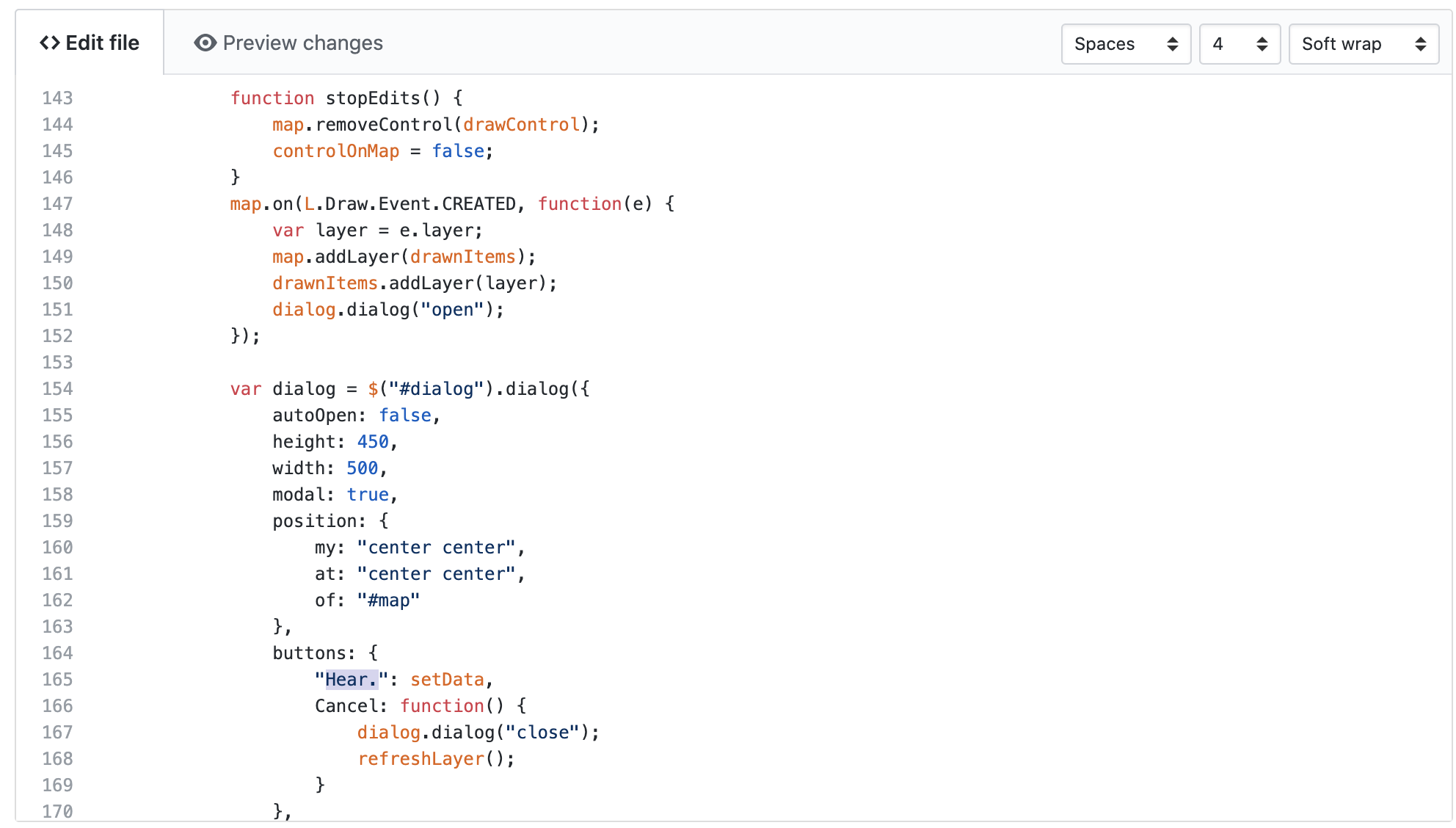Screen dimensions: 1456x828
Task: Click the arrows icon on Soft wrap selector
Action: coord(1420,44)
